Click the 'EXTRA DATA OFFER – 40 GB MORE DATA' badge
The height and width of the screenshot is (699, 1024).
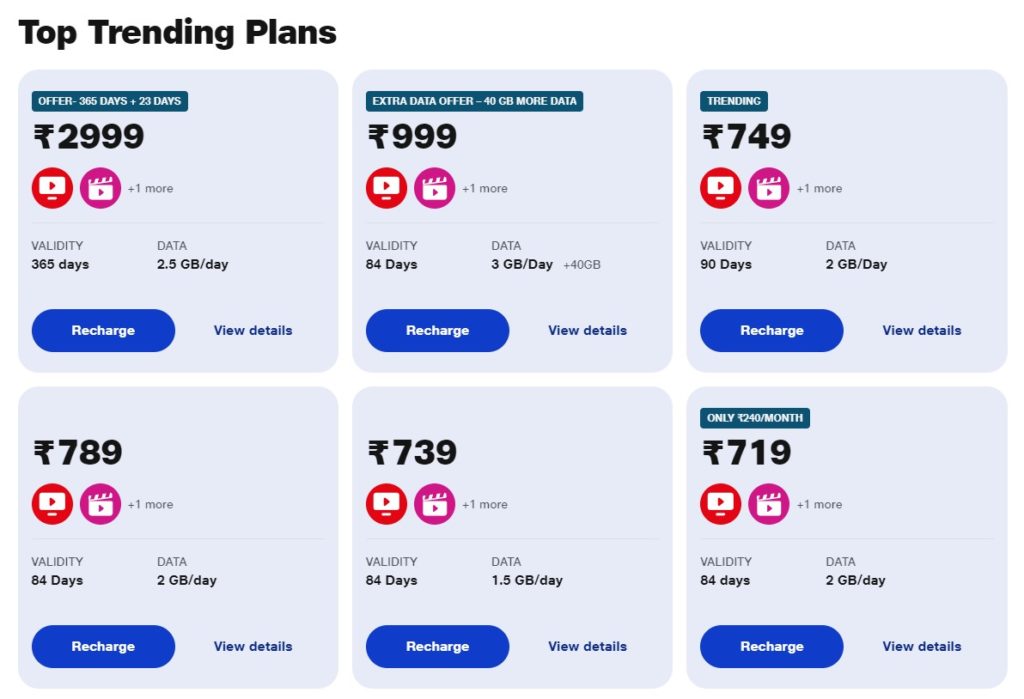coord(474,101)
